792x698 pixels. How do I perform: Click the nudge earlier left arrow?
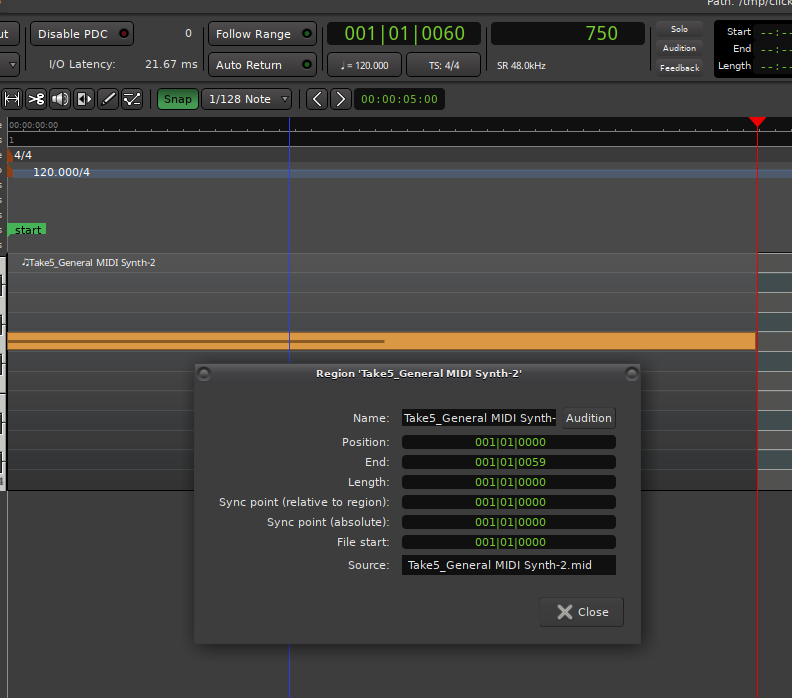pyautogui.click(x=317, y=99)
